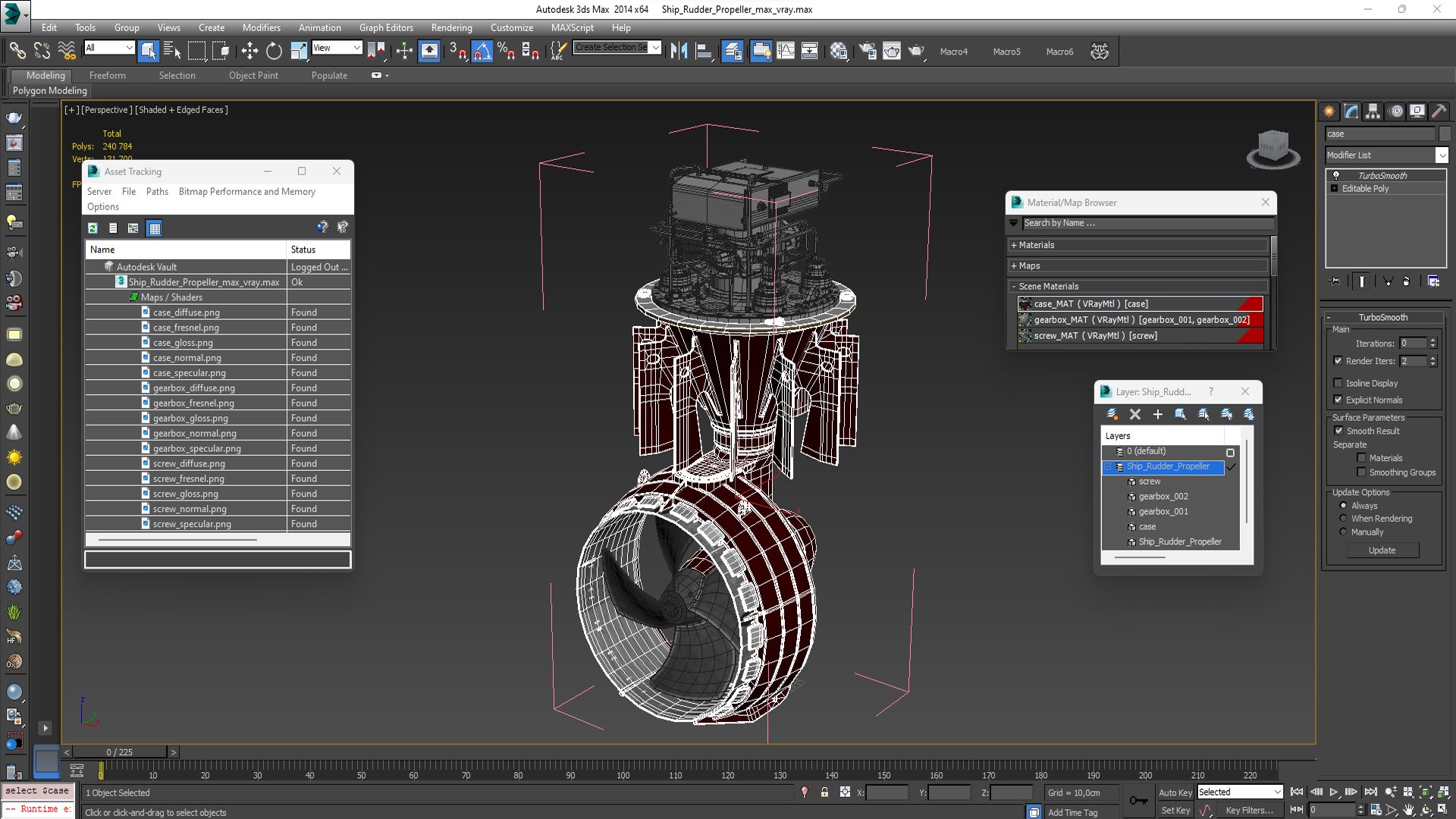The width and height of the screenshot is (1456, 819).
Task: Click the Utilities hammer panel icon
Action: tap(1439, 111)
